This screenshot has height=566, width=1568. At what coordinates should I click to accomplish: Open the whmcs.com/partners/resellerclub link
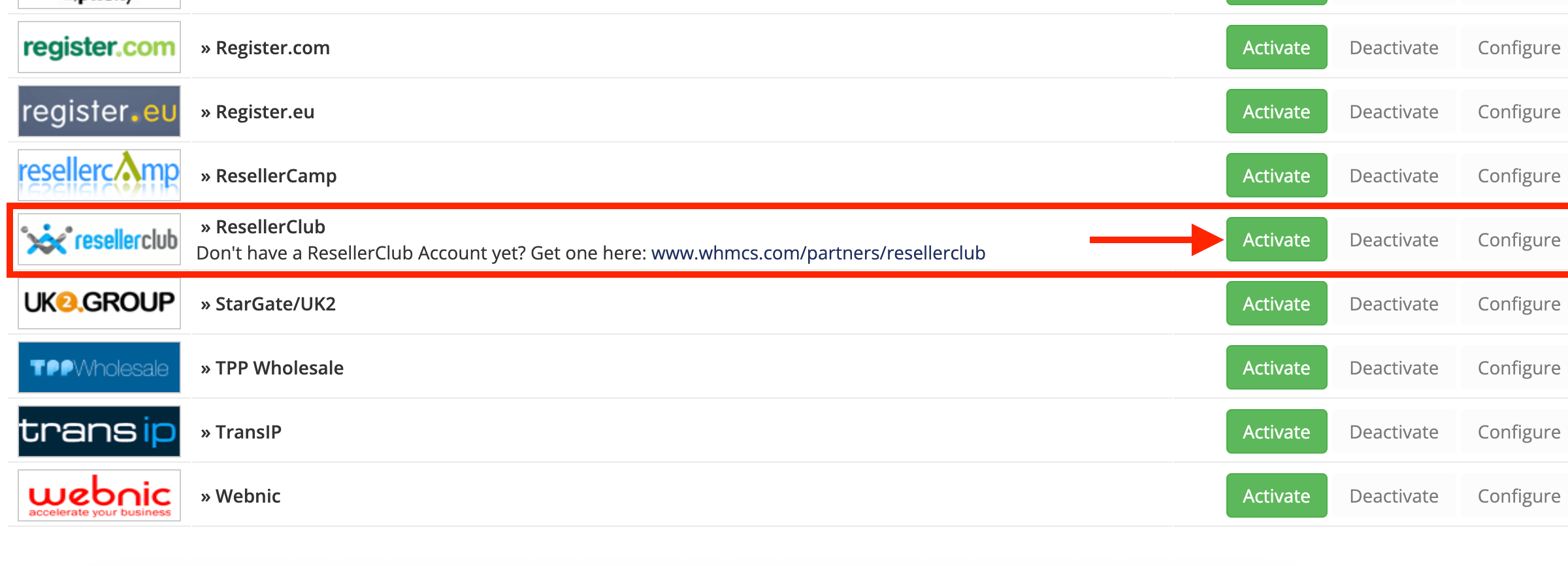(818, 253)
